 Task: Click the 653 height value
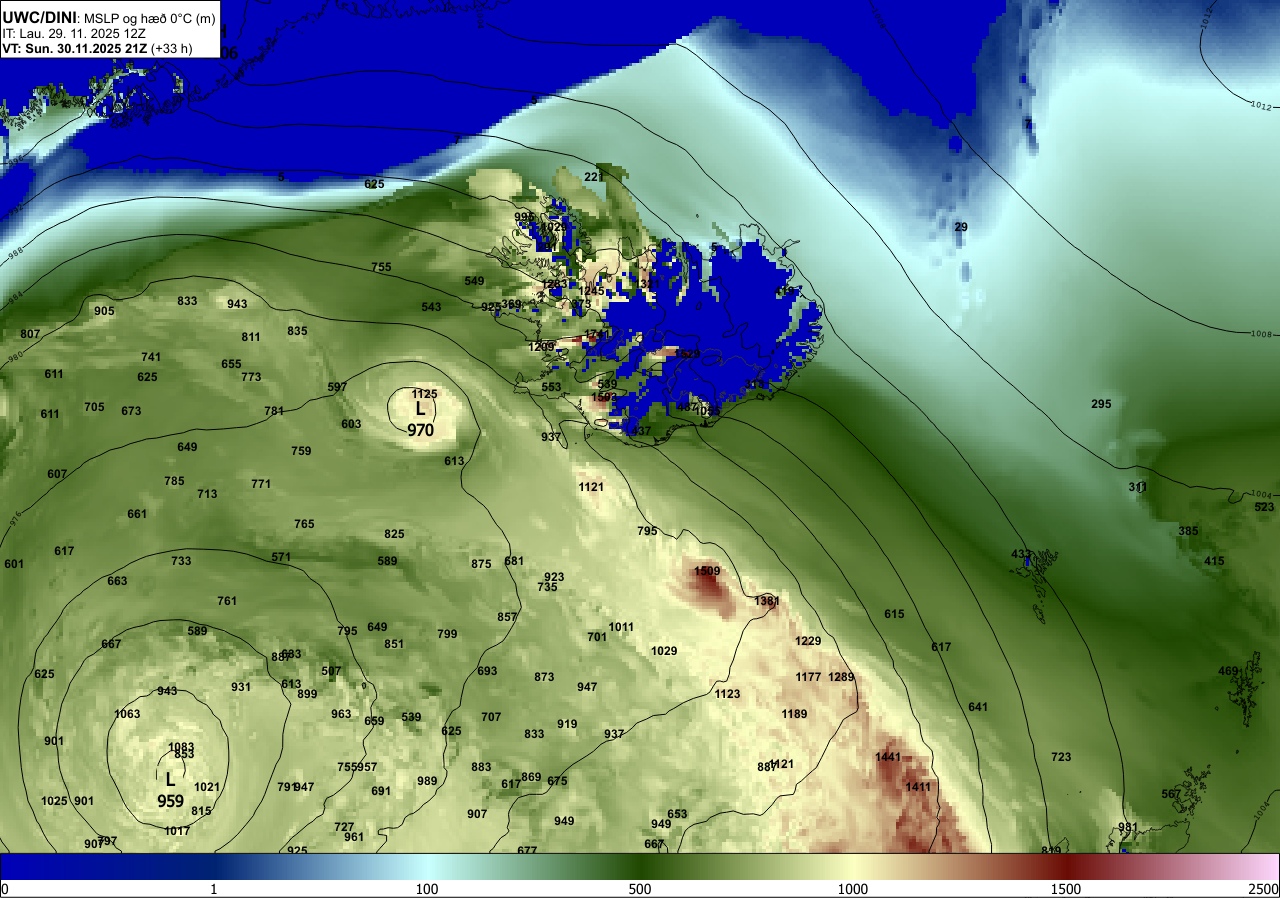tap(677, 814)
